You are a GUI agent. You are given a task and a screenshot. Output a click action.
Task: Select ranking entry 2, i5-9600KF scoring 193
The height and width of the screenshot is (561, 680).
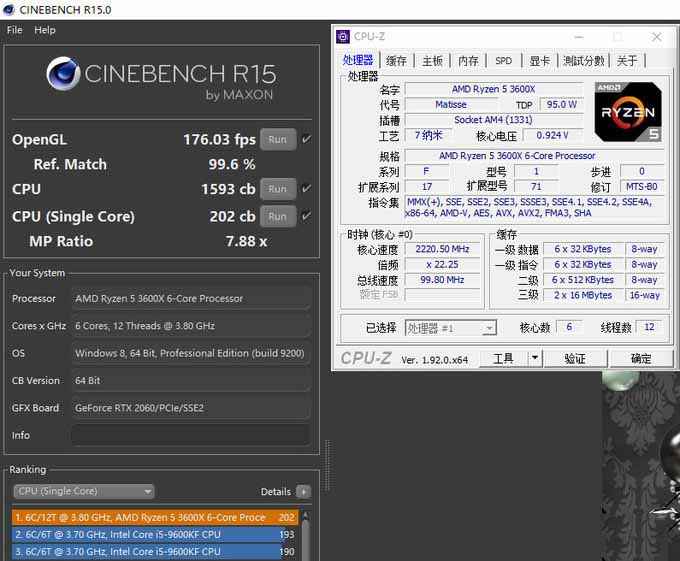pyautogui.click(x=155, y=535)
